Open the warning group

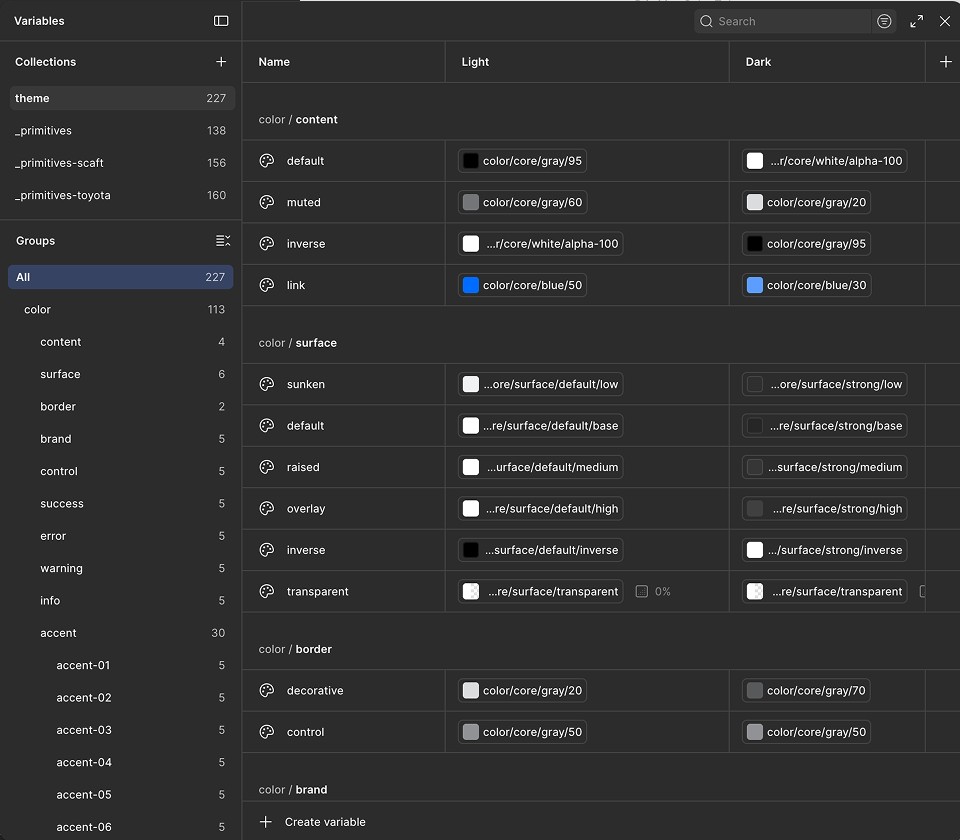tap(121, 568)
